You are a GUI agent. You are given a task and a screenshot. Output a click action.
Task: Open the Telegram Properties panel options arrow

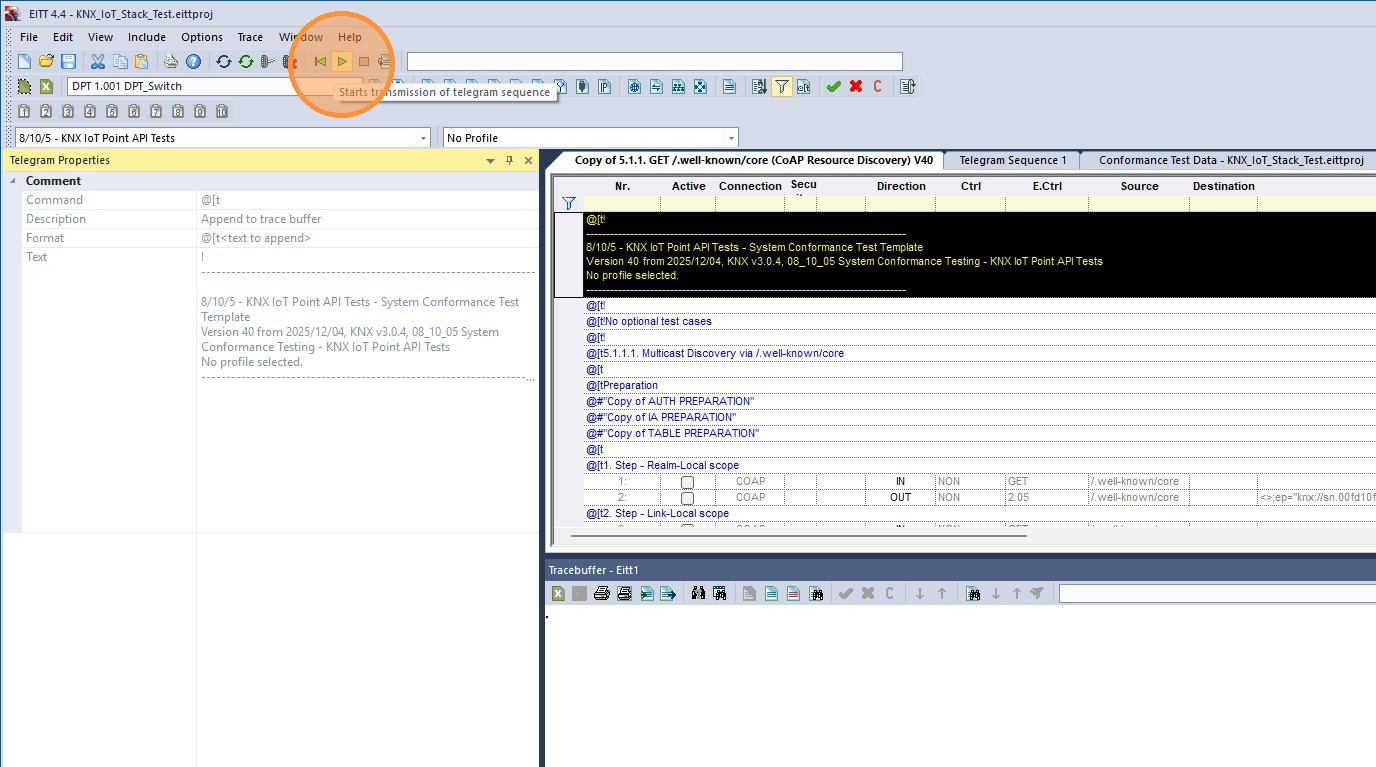tap(490, 160)
